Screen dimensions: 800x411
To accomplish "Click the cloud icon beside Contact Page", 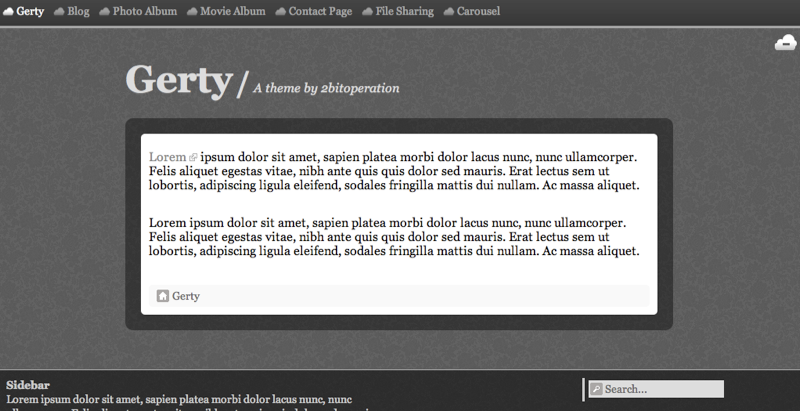I will click(x=280, y=12).
